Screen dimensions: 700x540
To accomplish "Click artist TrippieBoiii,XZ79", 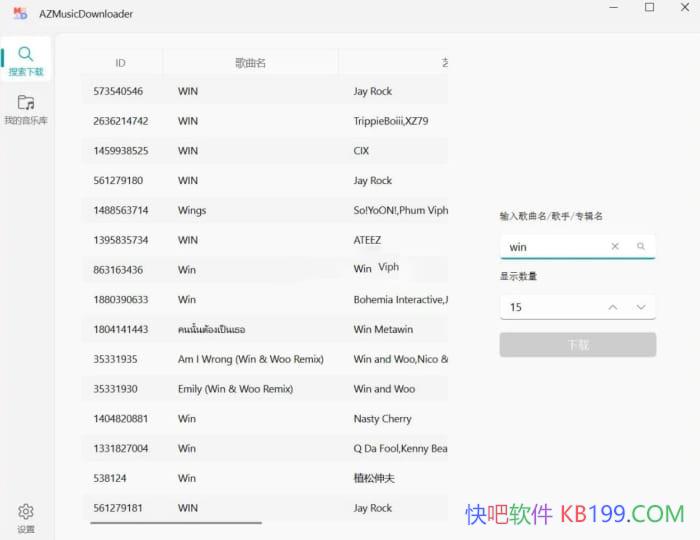I will 391,121.
